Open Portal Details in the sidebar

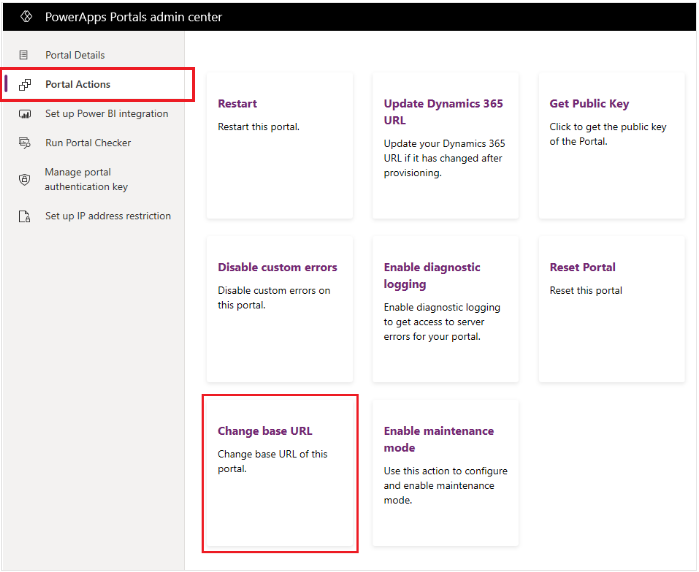point(75,55)
